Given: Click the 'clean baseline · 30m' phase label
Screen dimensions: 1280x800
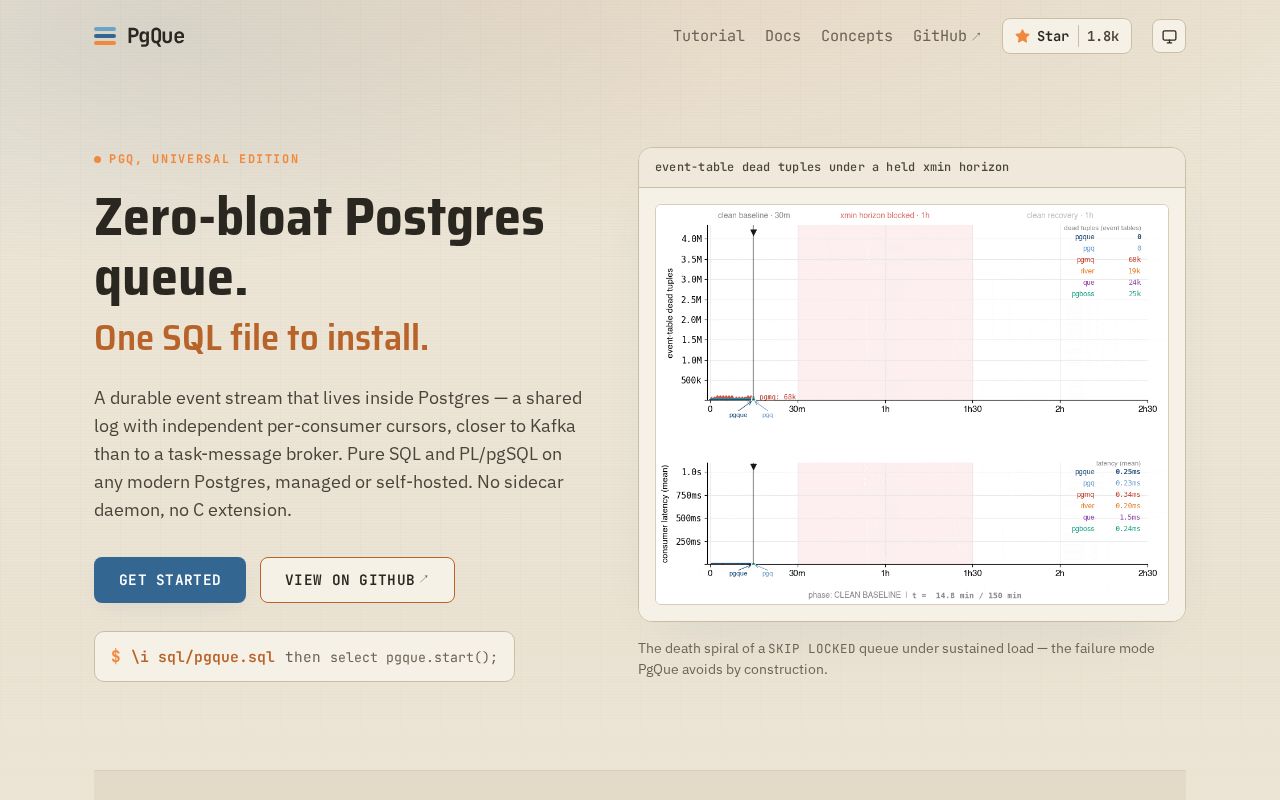Looking at the screenshot, I should pyautogui.click(x=753, y=215).
